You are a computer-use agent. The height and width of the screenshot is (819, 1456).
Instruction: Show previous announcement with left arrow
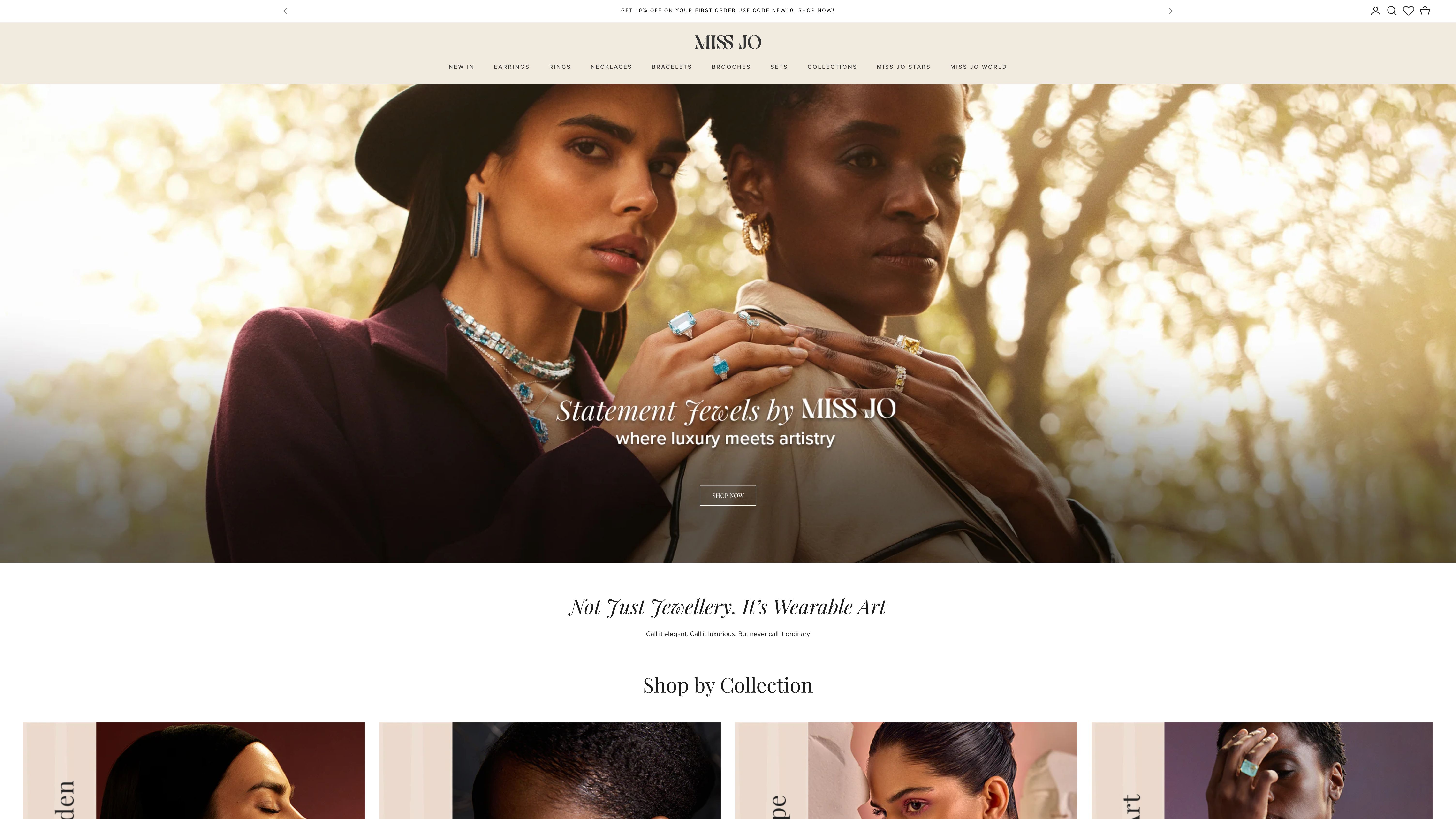click(x=285, y=11)
